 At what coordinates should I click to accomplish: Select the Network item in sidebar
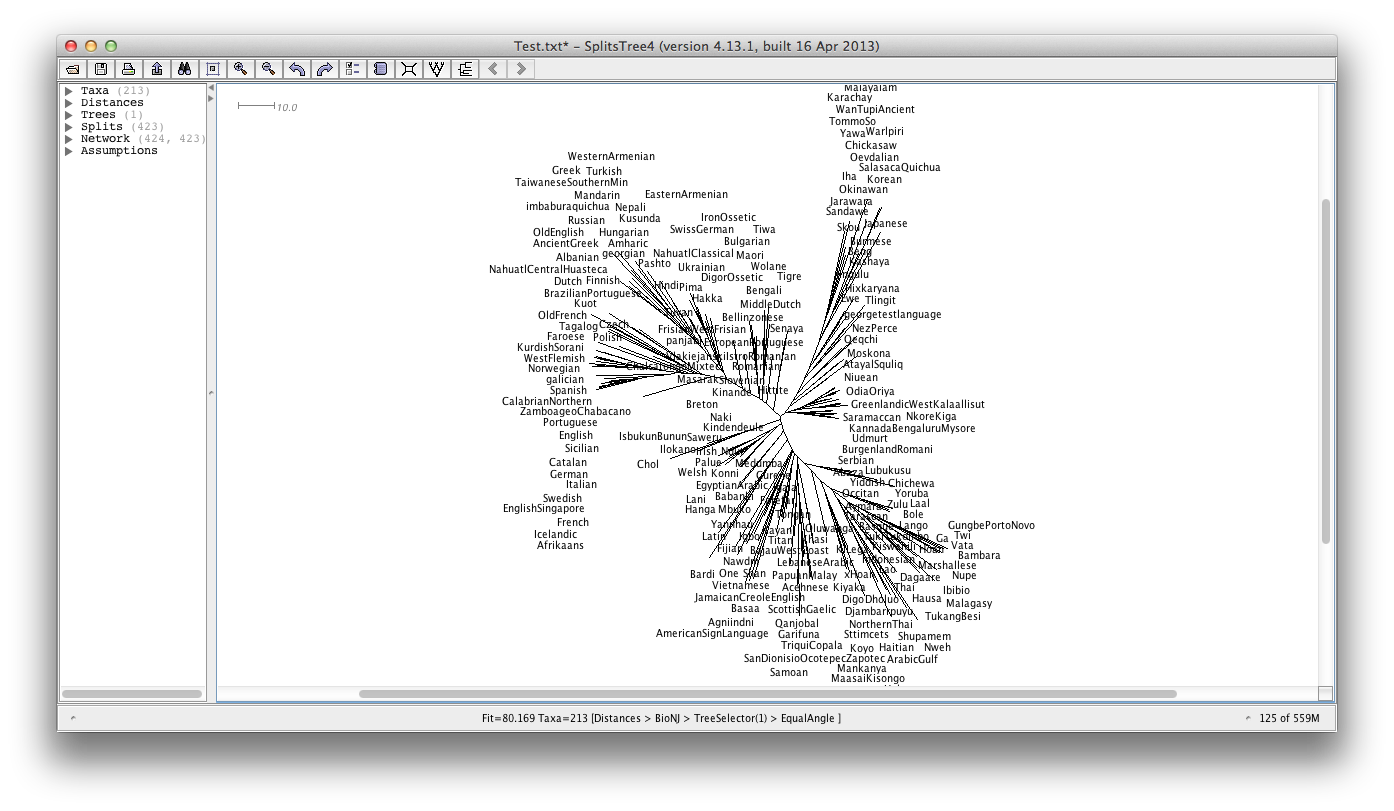(x=105, y=139)
